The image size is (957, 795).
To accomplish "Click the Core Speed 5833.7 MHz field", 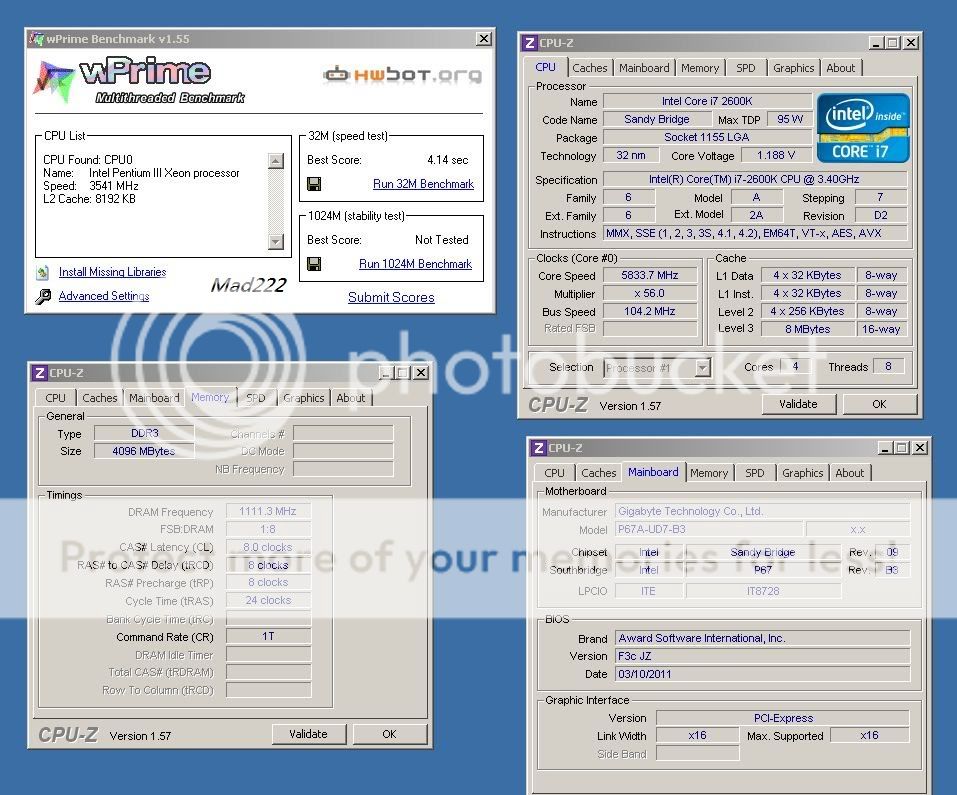I will pyautogui.click(x=649, y=276).
